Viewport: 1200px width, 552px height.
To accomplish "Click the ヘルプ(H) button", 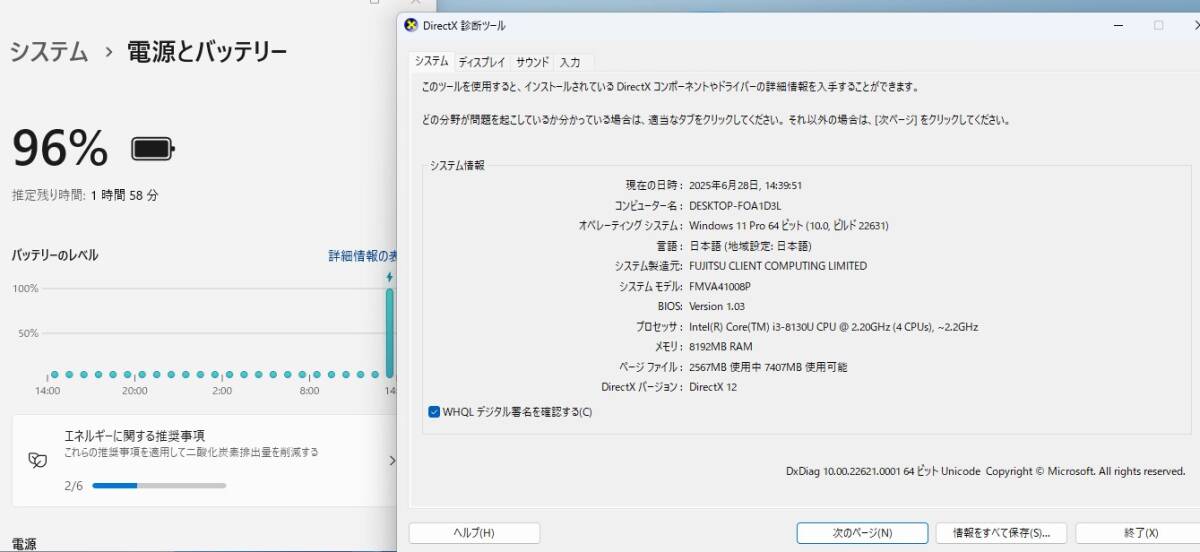I will point(474,533).
